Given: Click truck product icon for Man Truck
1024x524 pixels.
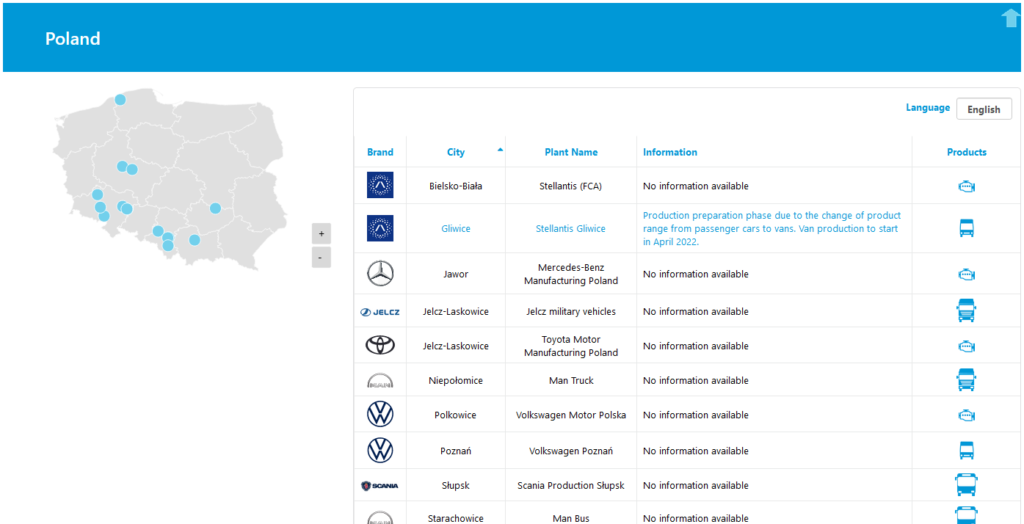Looking at the screenshot, I should coord(967,380).
